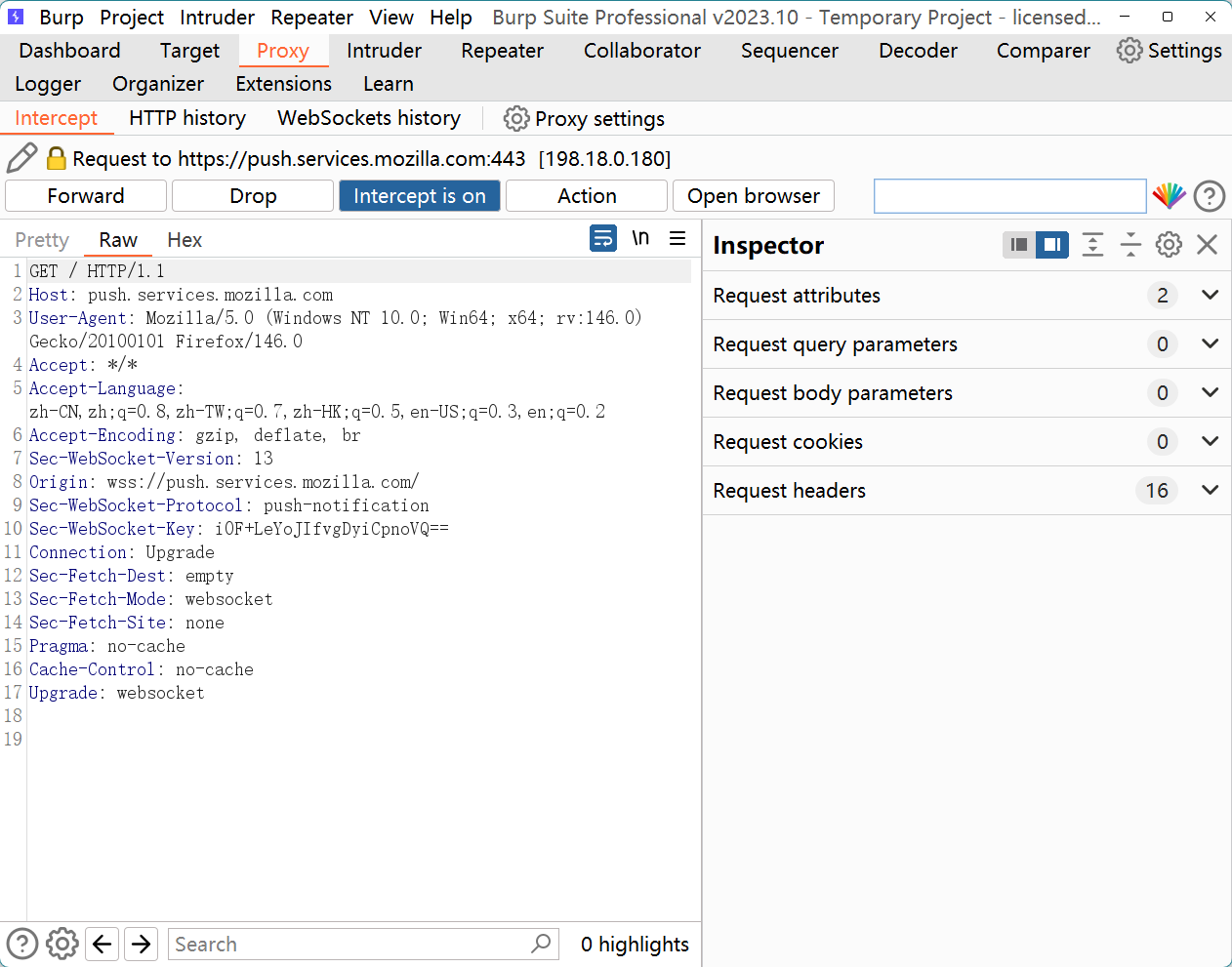Open the Project menu
The image size is (1232, 967).
[132, 18]
